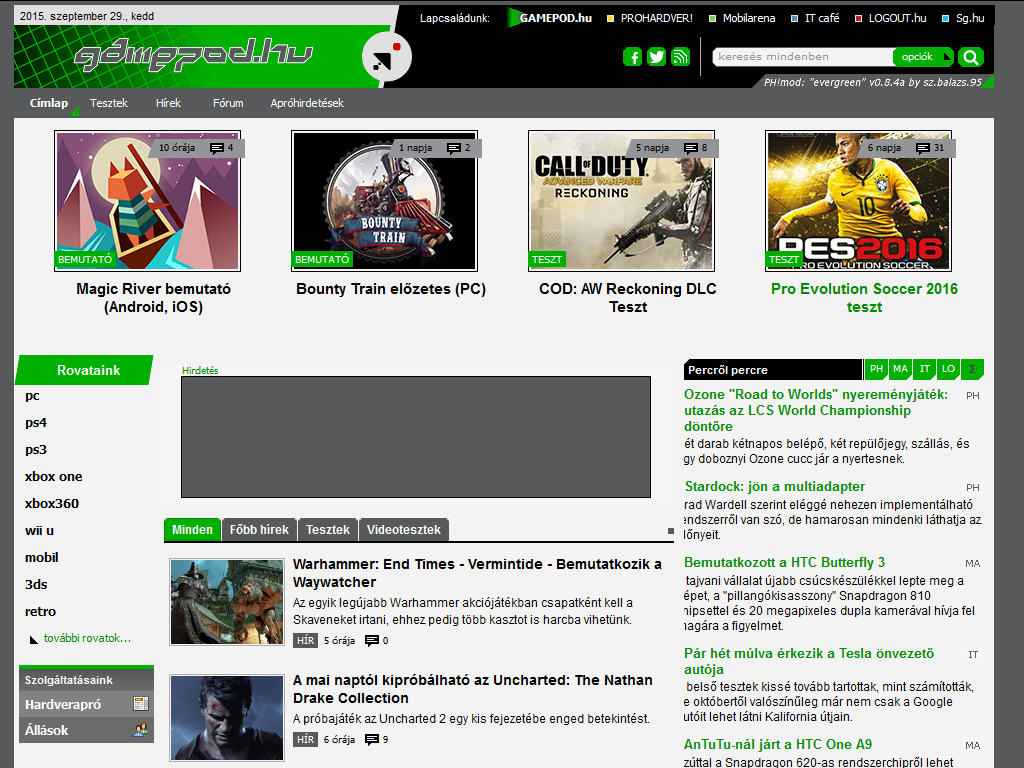Open the Twitter page icon
1024x768 pixels.
coord(656,57)
